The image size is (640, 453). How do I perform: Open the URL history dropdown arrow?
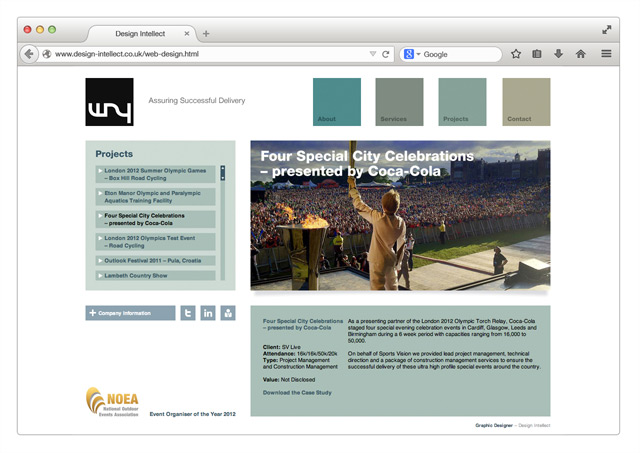click(372, 54)
